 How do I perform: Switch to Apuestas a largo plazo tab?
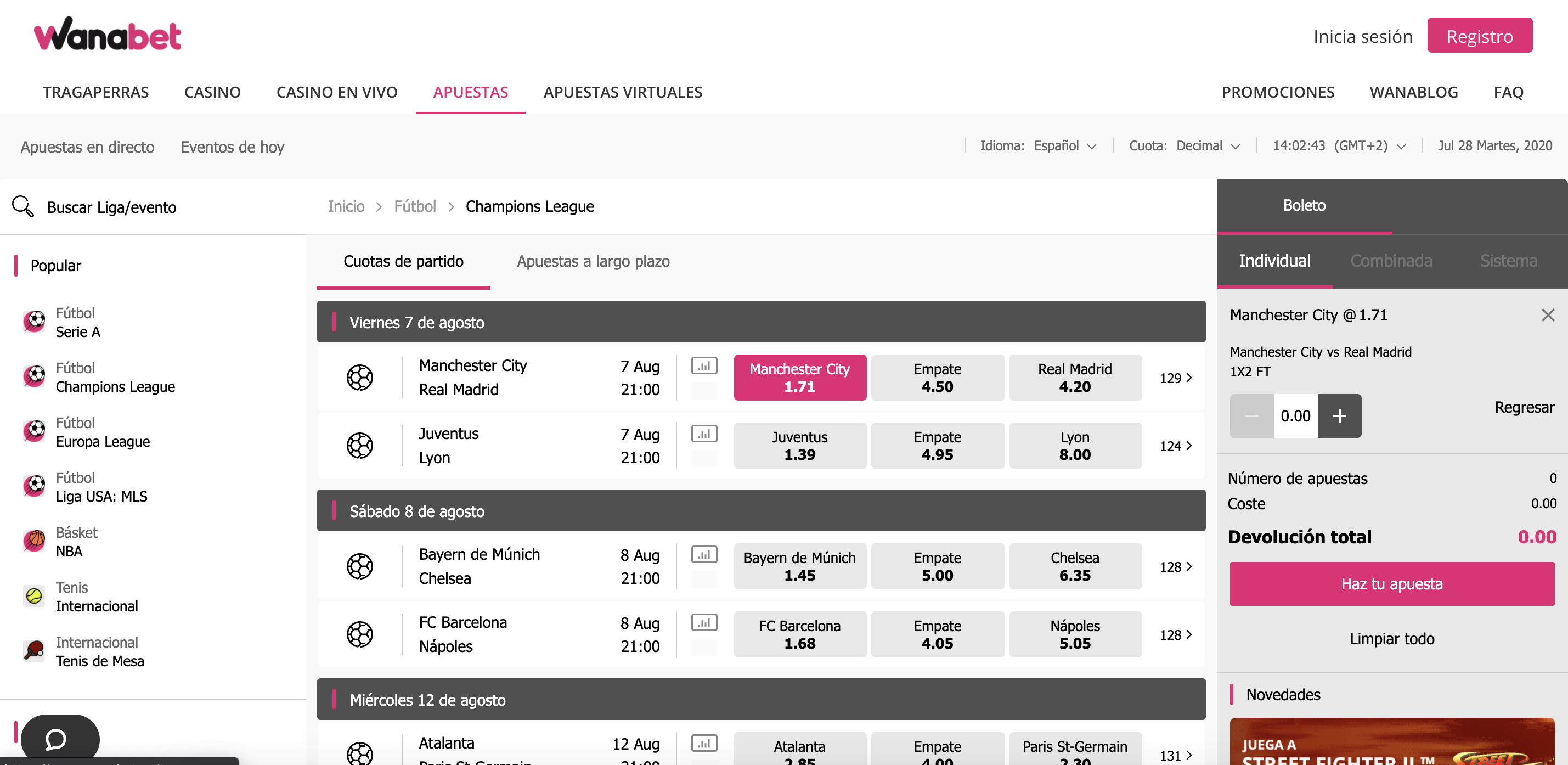point(593,262)
